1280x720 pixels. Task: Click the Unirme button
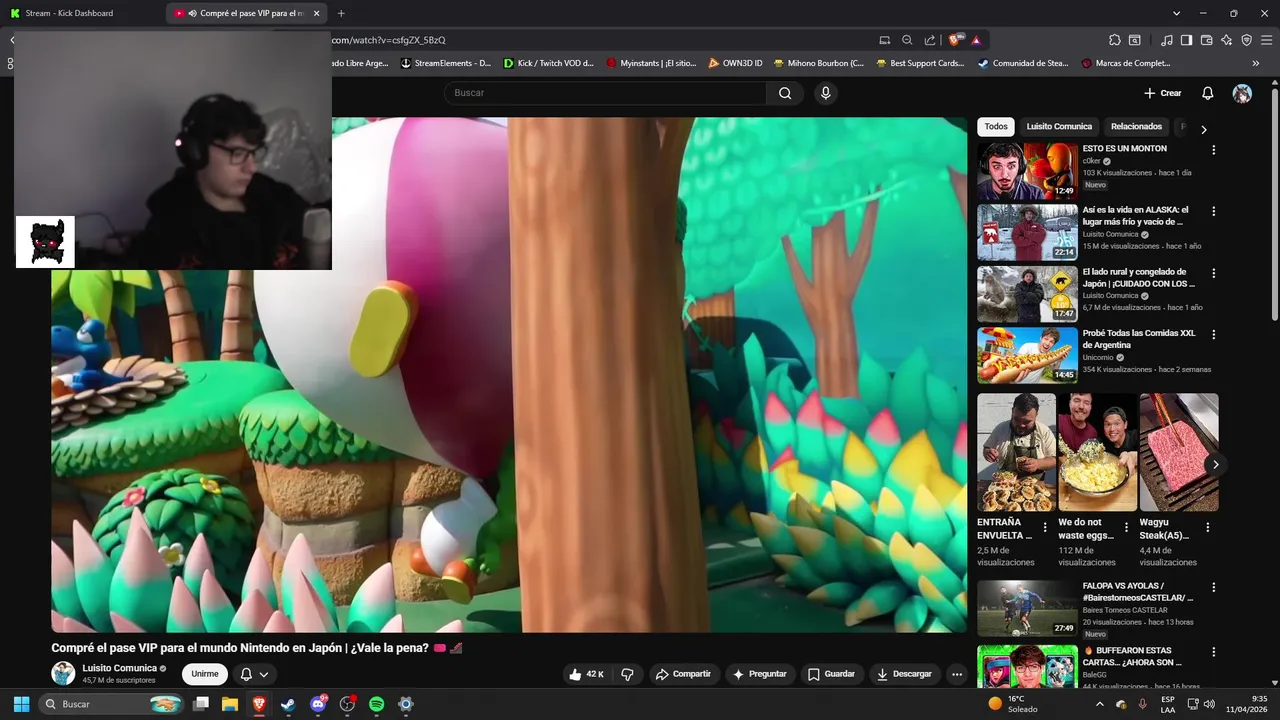tap(205, 674)
